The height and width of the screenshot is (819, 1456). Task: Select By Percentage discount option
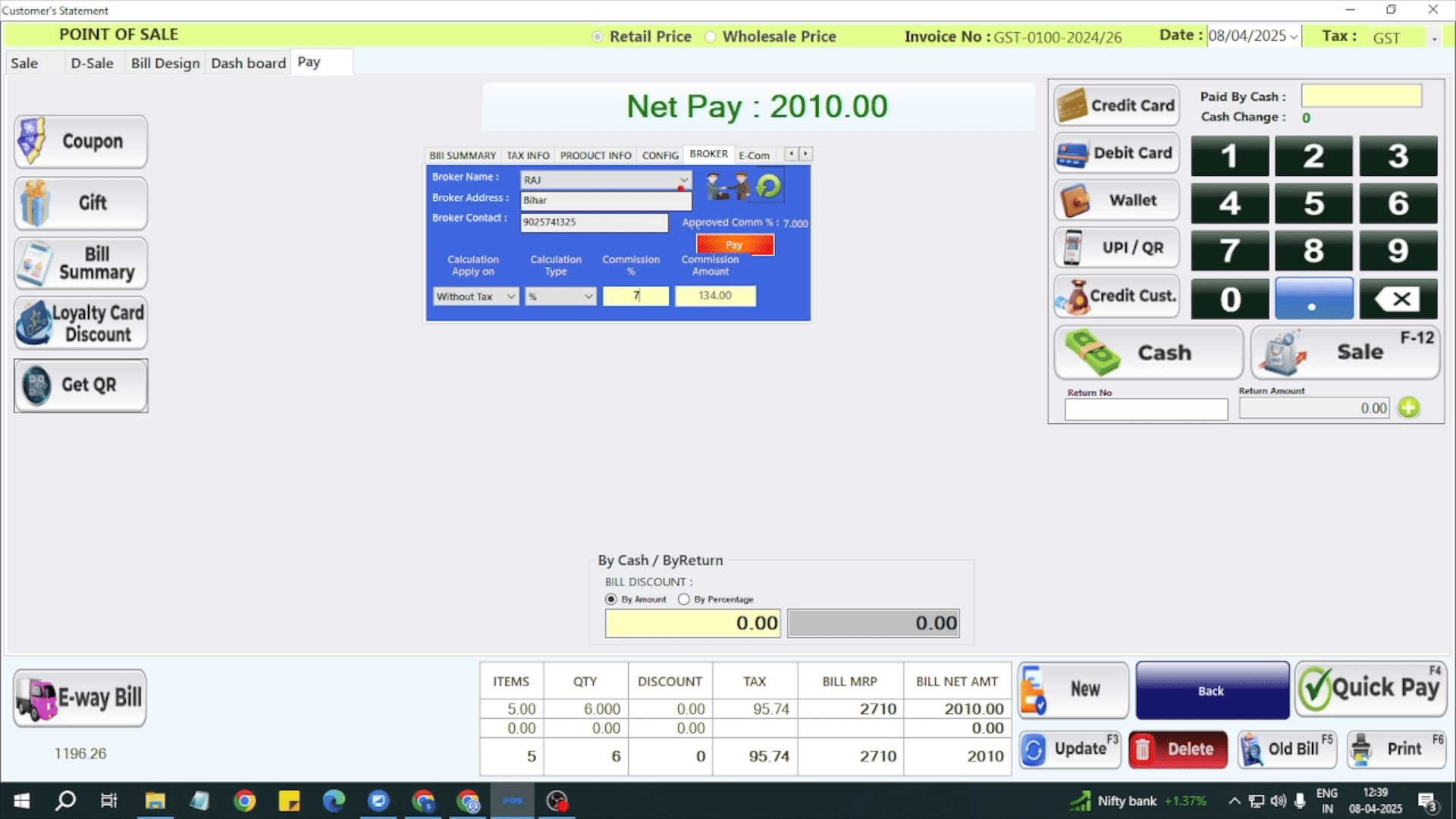(x=684, y=599)
